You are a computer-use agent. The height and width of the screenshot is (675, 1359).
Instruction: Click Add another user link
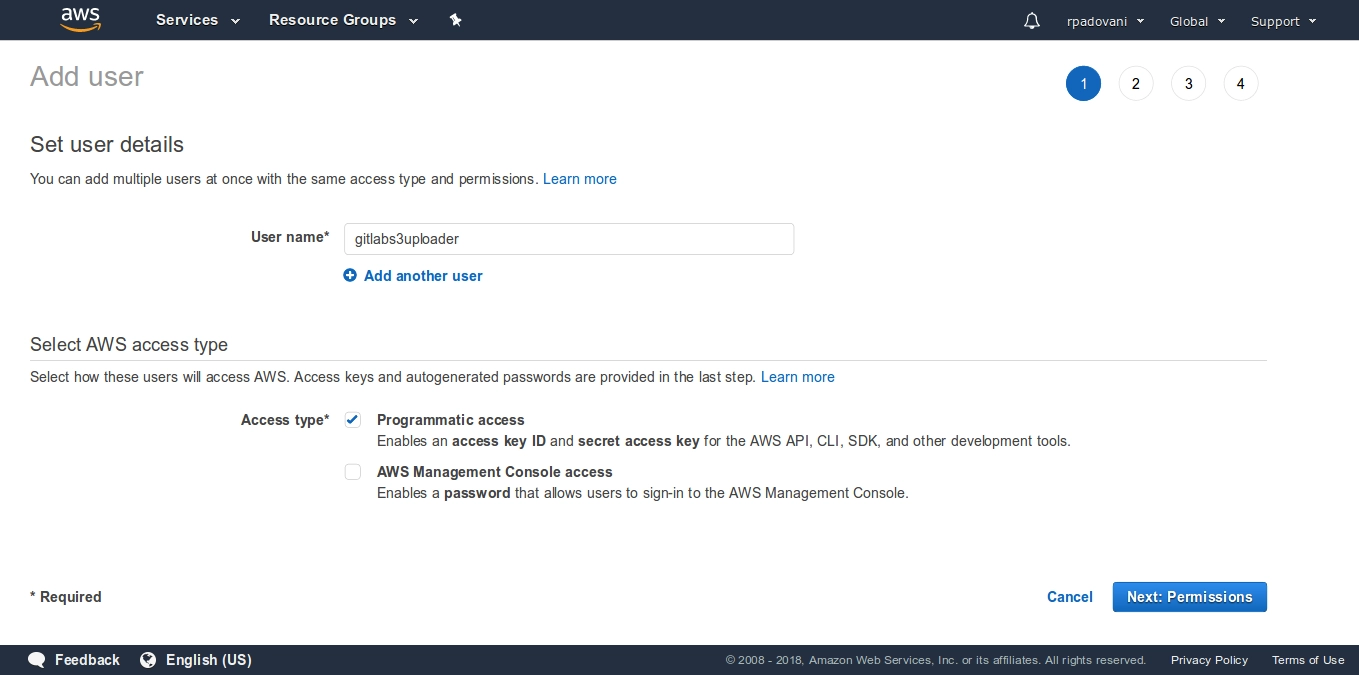423,276
